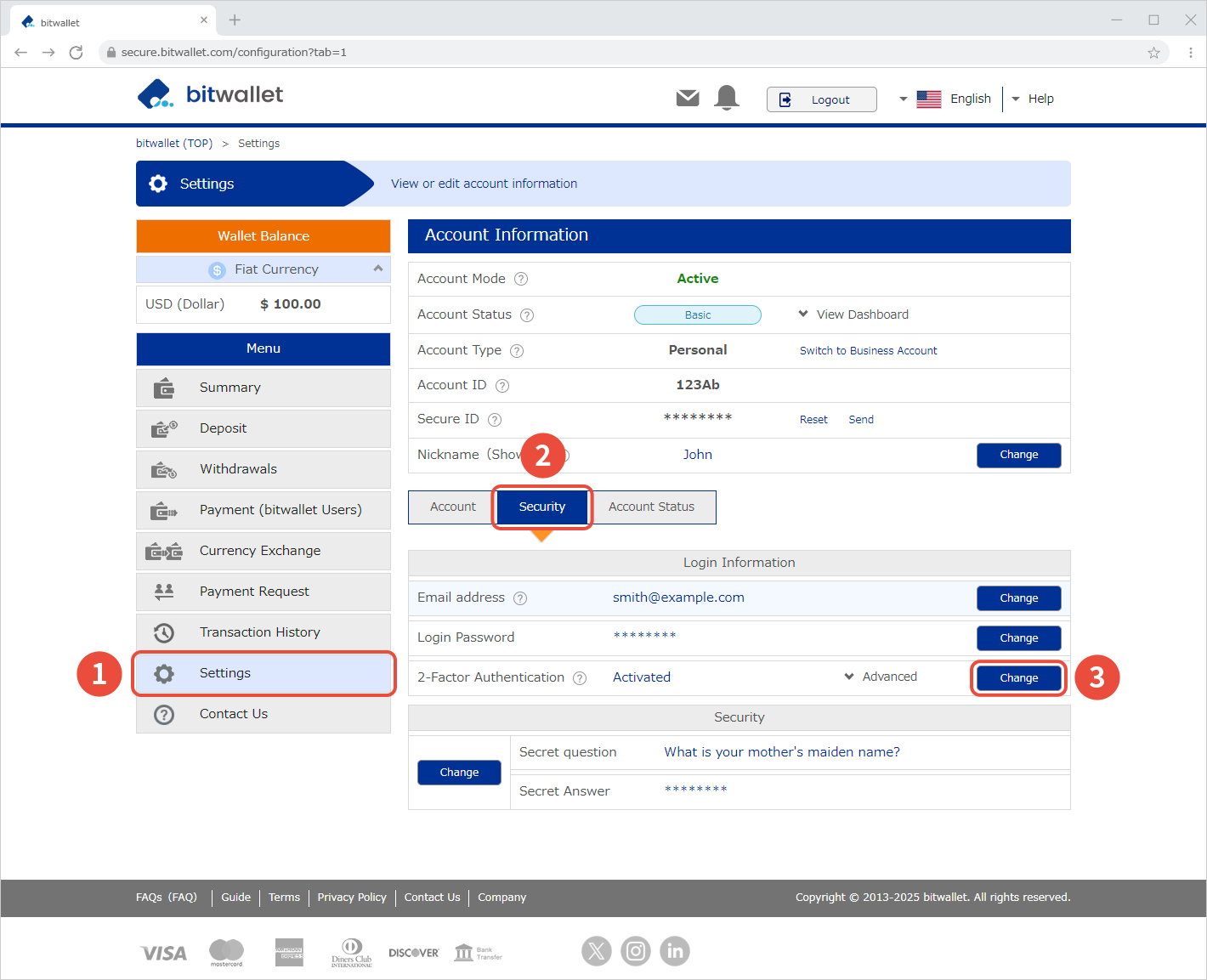Click the bitwallet logo in header
Screen dimensions: 1207x980
(x=210, y=94)
